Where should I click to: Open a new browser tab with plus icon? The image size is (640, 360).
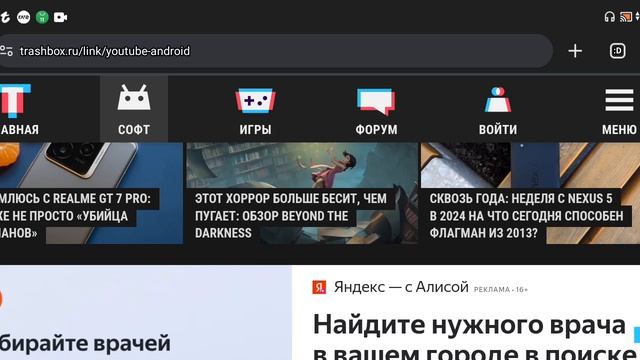[575, 51]
